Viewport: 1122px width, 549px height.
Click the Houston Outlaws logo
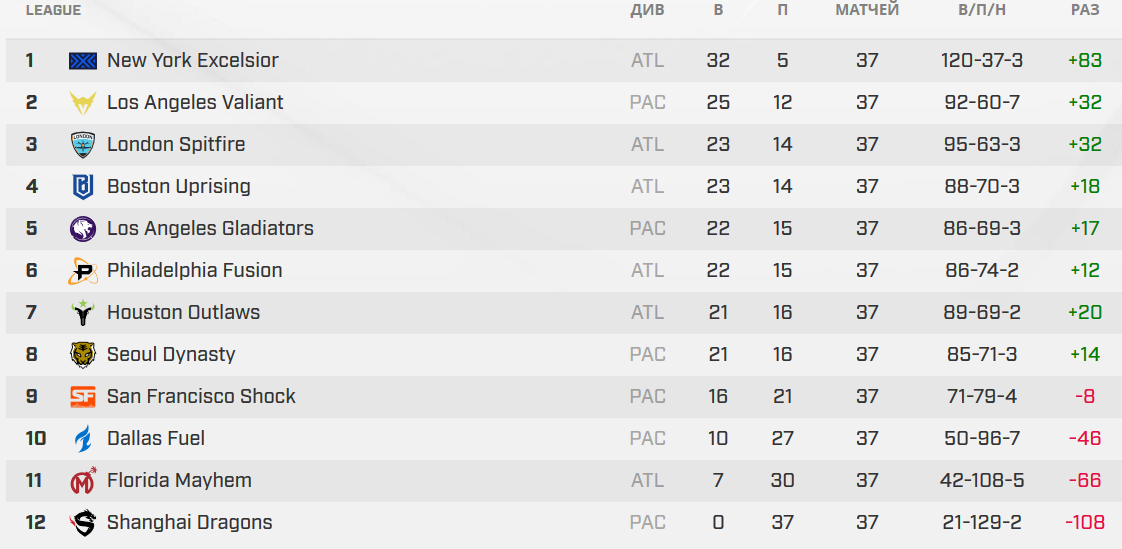(x=82, y=313)
